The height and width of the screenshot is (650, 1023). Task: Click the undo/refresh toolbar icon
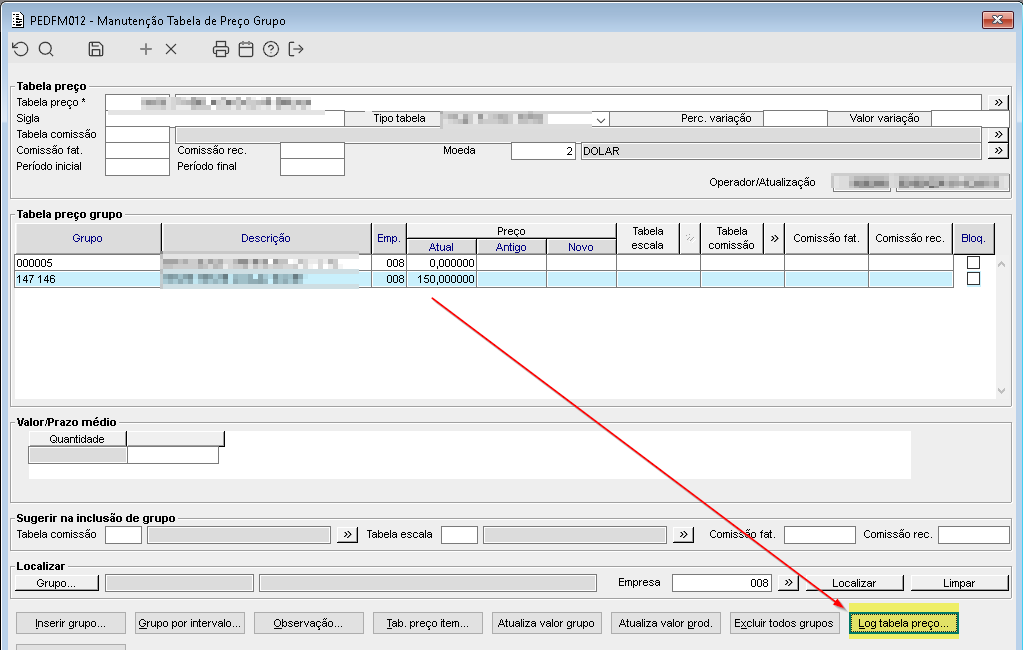tap(20, 49)
